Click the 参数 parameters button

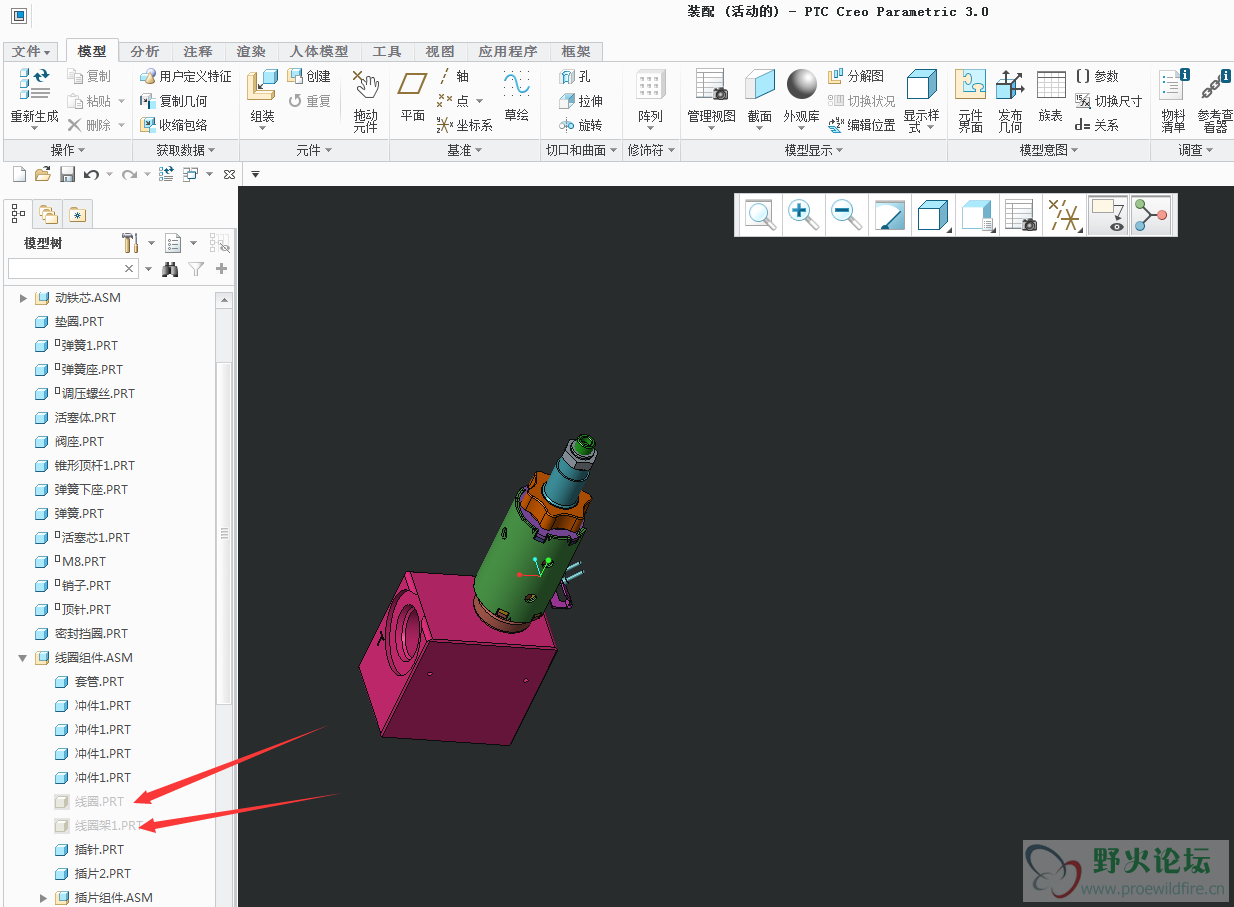tap(1097, 76)
